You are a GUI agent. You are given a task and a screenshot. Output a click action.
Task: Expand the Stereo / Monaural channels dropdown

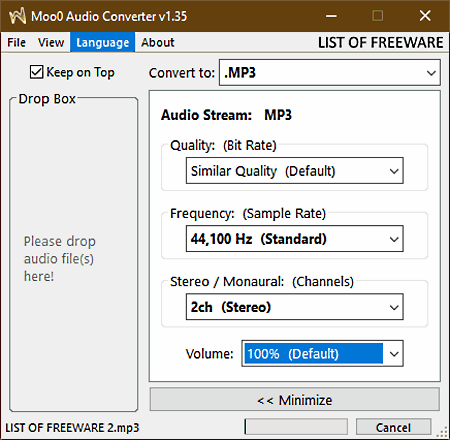(295, 307)
